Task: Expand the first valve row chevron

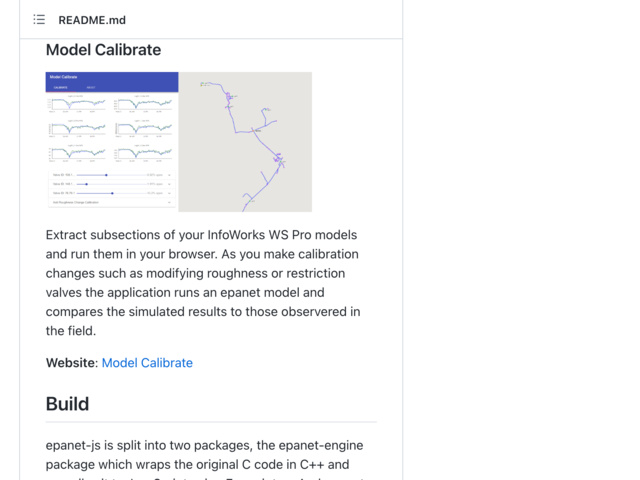Action: 169,175
